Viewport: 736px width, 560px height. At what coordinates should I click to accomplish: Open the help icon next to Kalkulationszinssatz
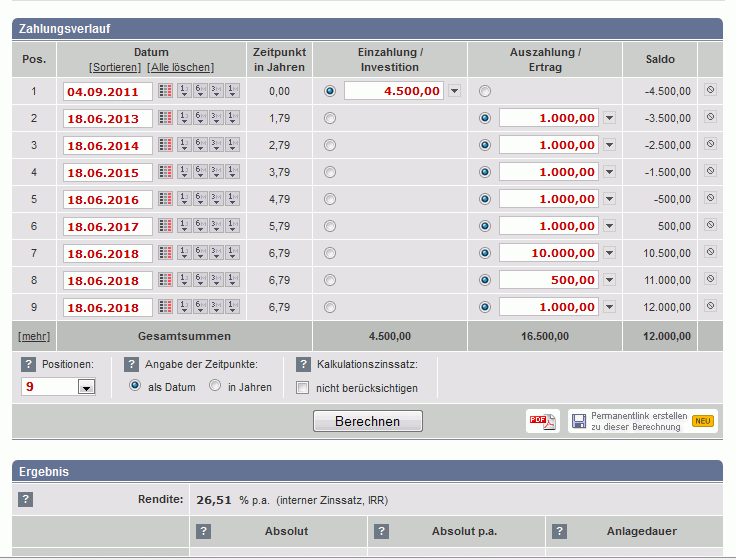303,364
